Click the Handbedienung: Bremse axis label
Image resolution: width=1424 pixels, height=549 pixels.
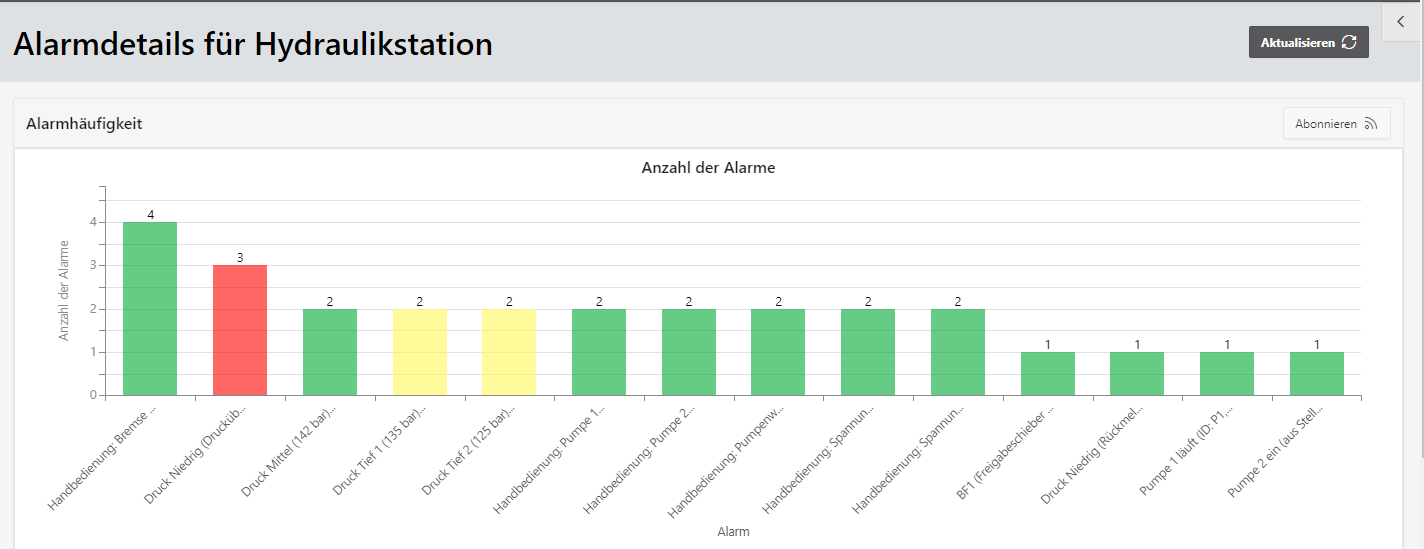(x=104, y=457)
